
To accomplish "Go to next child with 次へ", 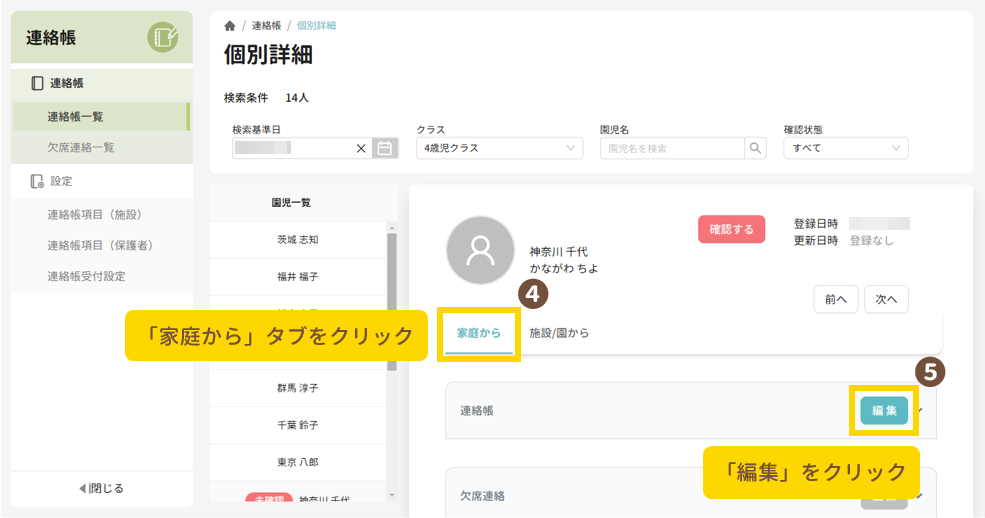I will point(886,298).
